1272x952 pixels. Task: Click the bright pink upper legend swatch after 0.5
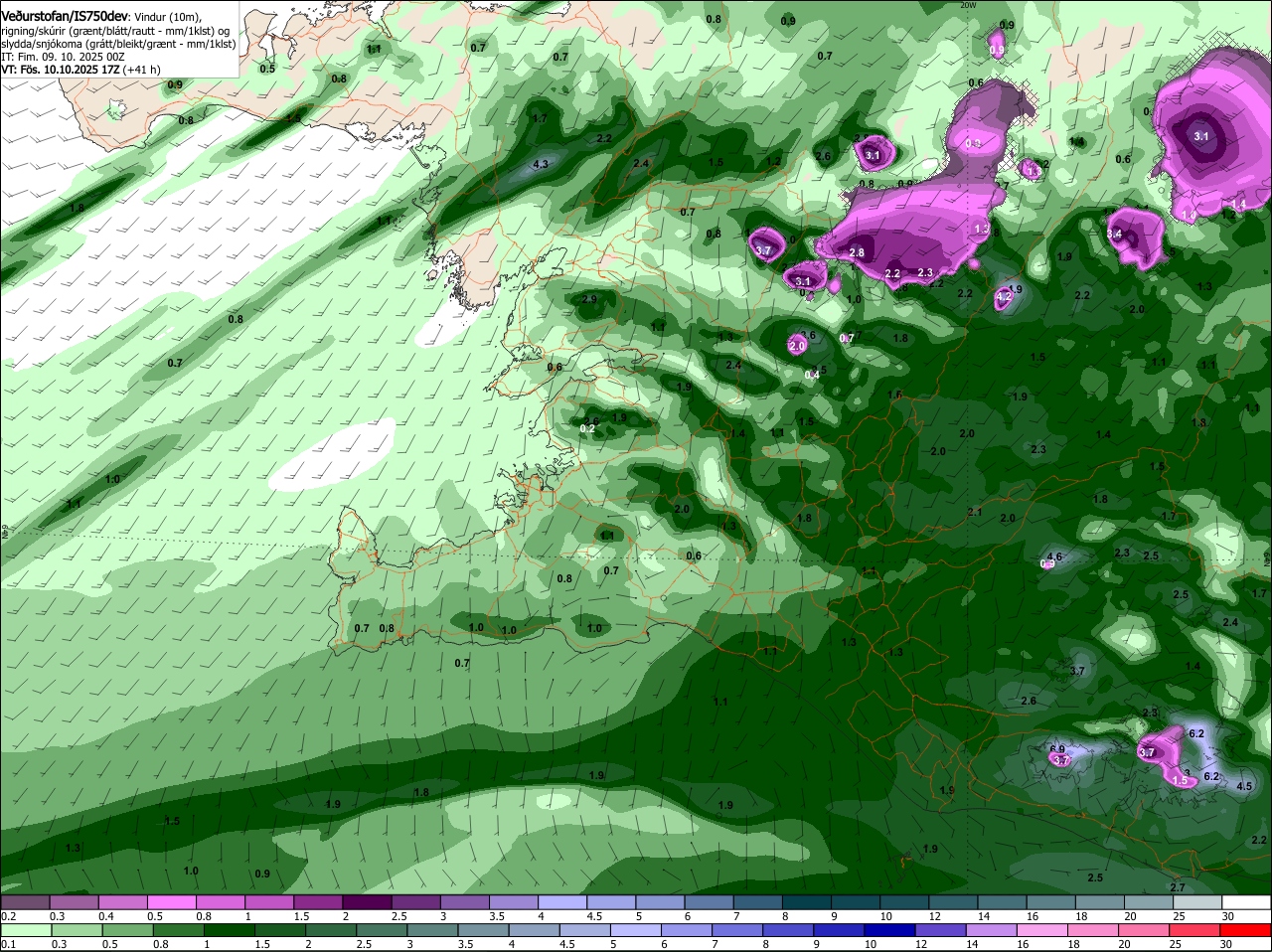coord(172,902)
